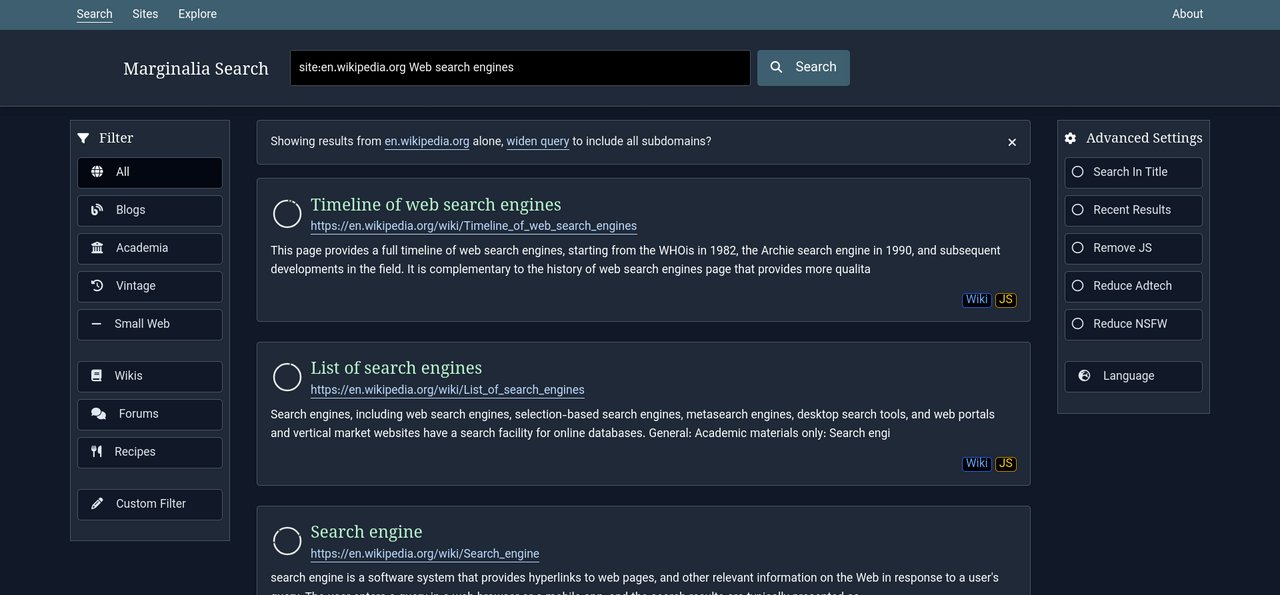Open the Sites tab in top navigation

click(x=145, y=14)
